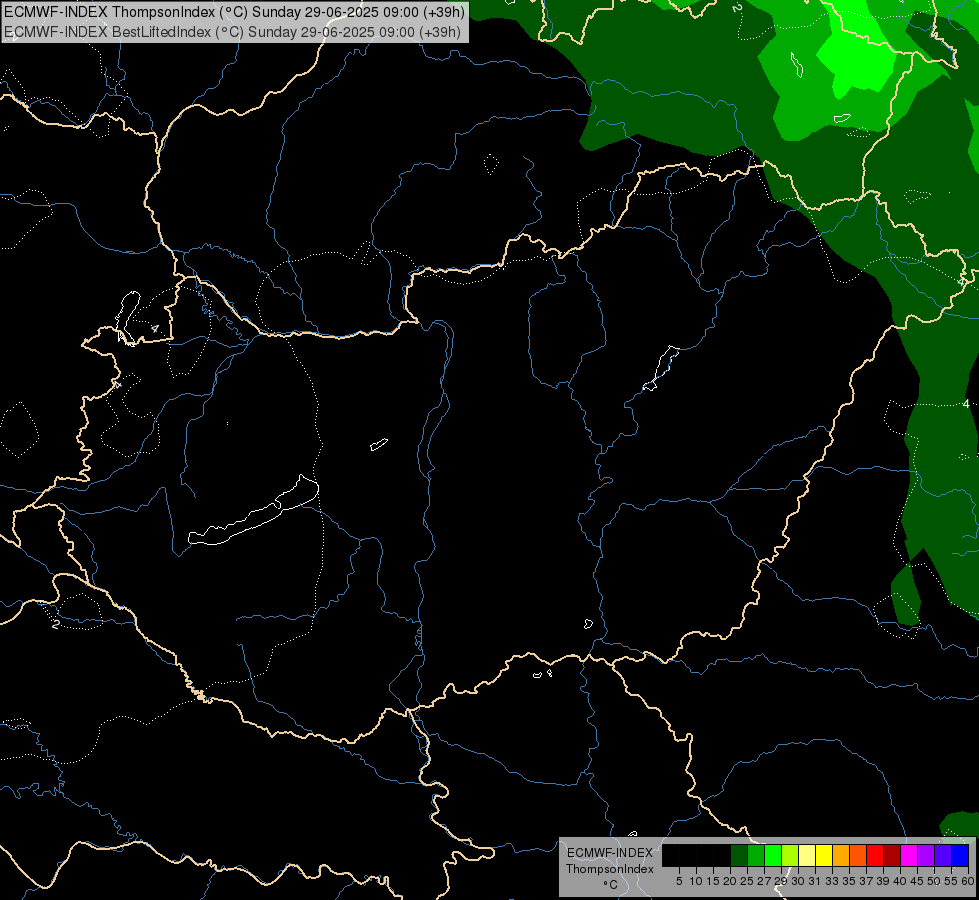Select the yellow-green 29–30 legend swatch
This screenshot has width=979, height=900.
[790, 855]
